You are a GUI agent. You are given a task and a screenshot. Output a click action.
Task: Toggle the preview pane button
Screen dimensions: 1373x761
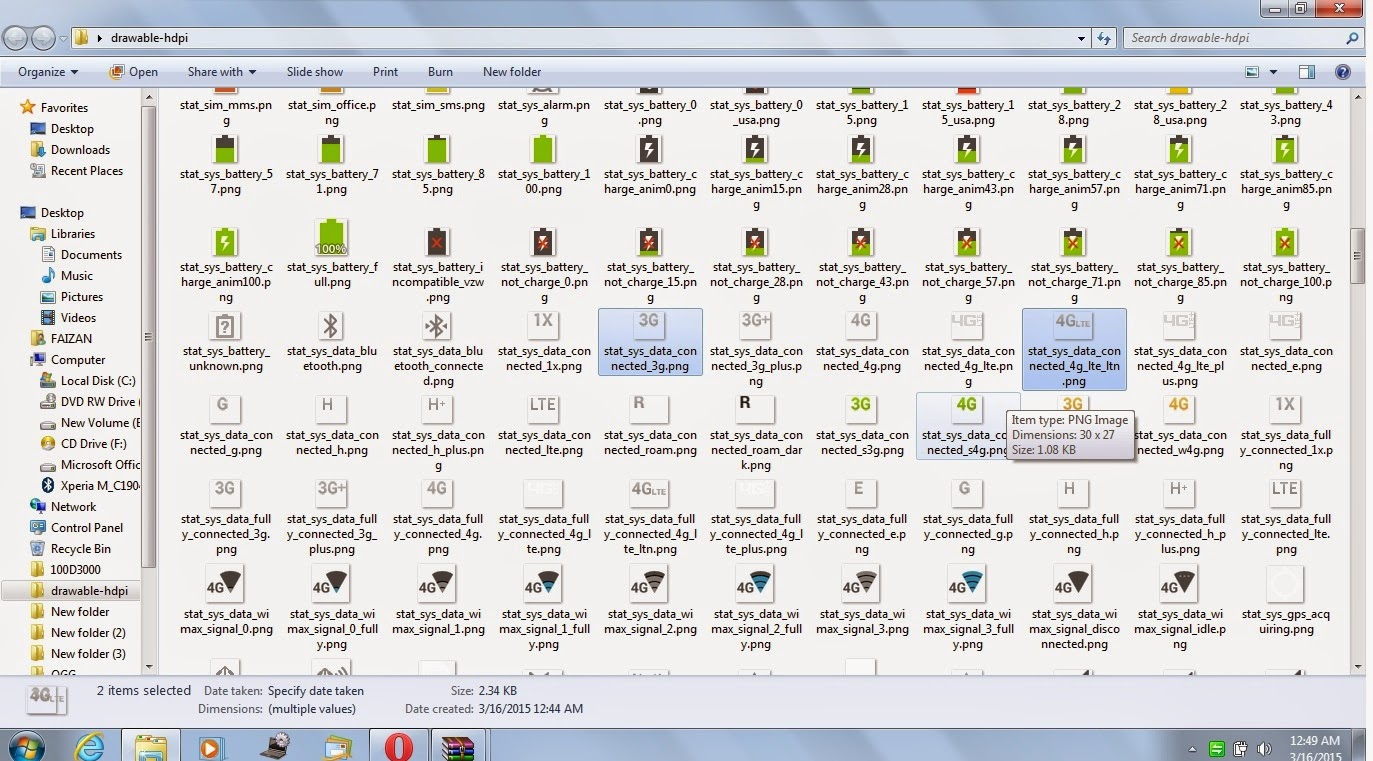coord(1306,72)
